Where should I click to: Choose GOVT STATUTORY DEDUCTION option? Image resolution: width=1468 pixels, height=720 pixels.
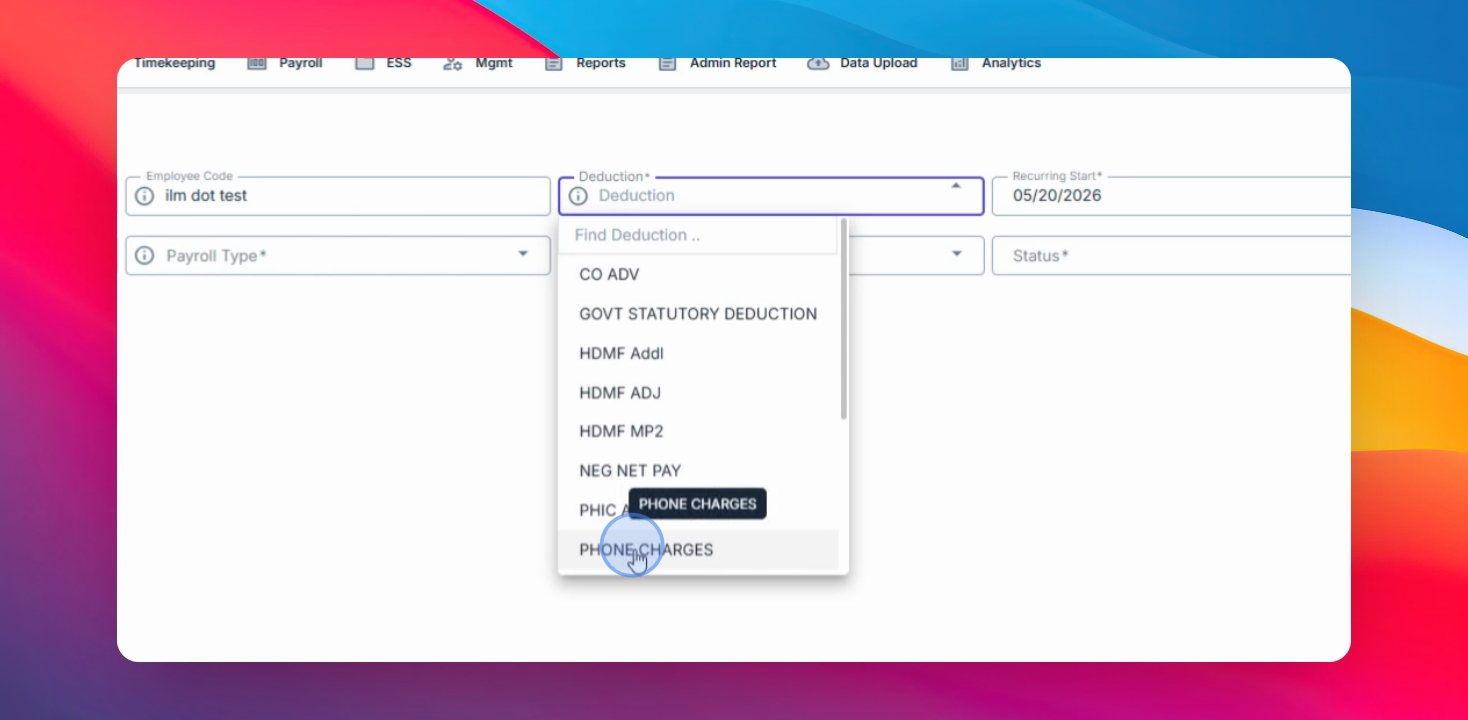698,314
